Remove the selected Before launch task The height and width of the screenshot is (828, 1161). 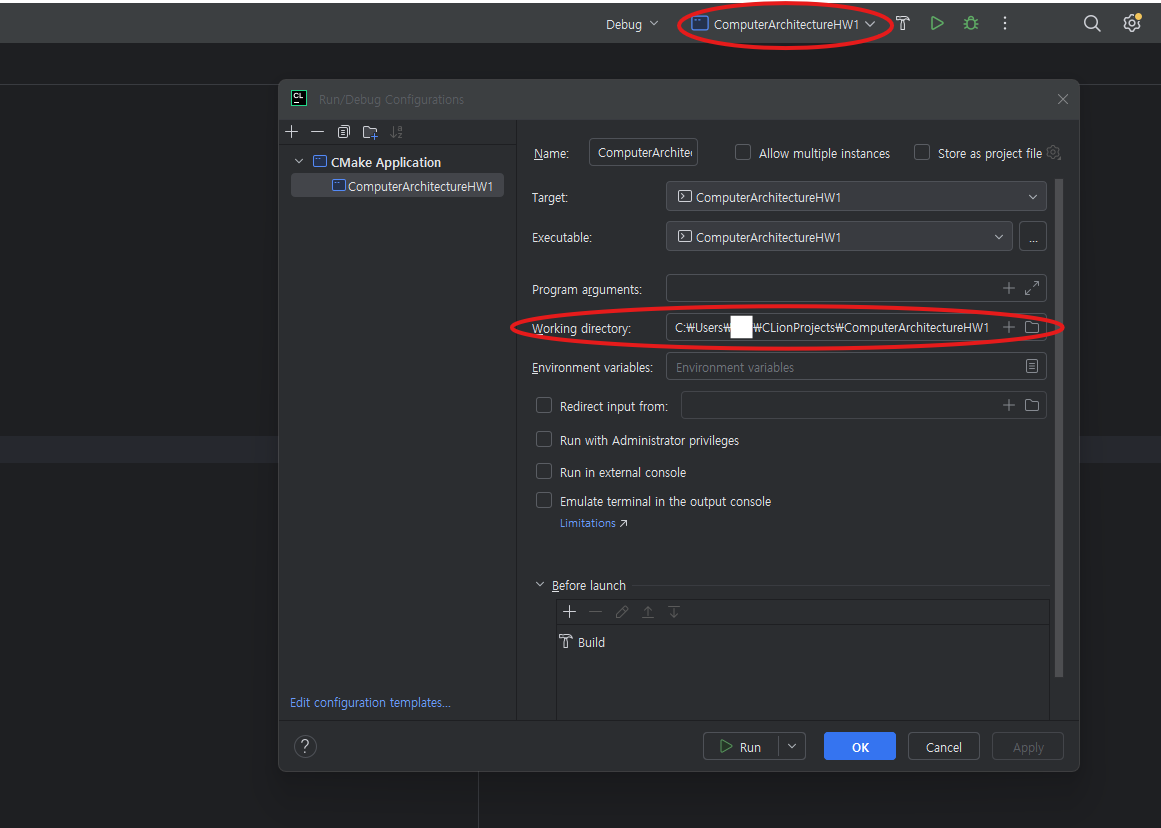click(x=595, y=612)
